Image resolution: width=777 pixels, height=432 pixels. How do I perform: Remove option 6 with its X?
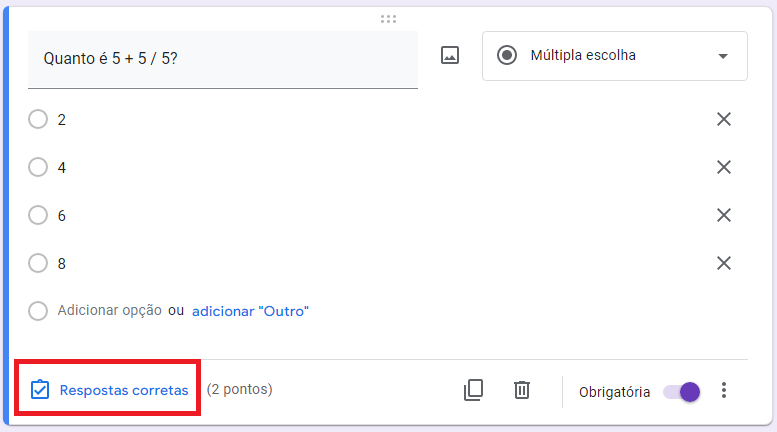724,216
